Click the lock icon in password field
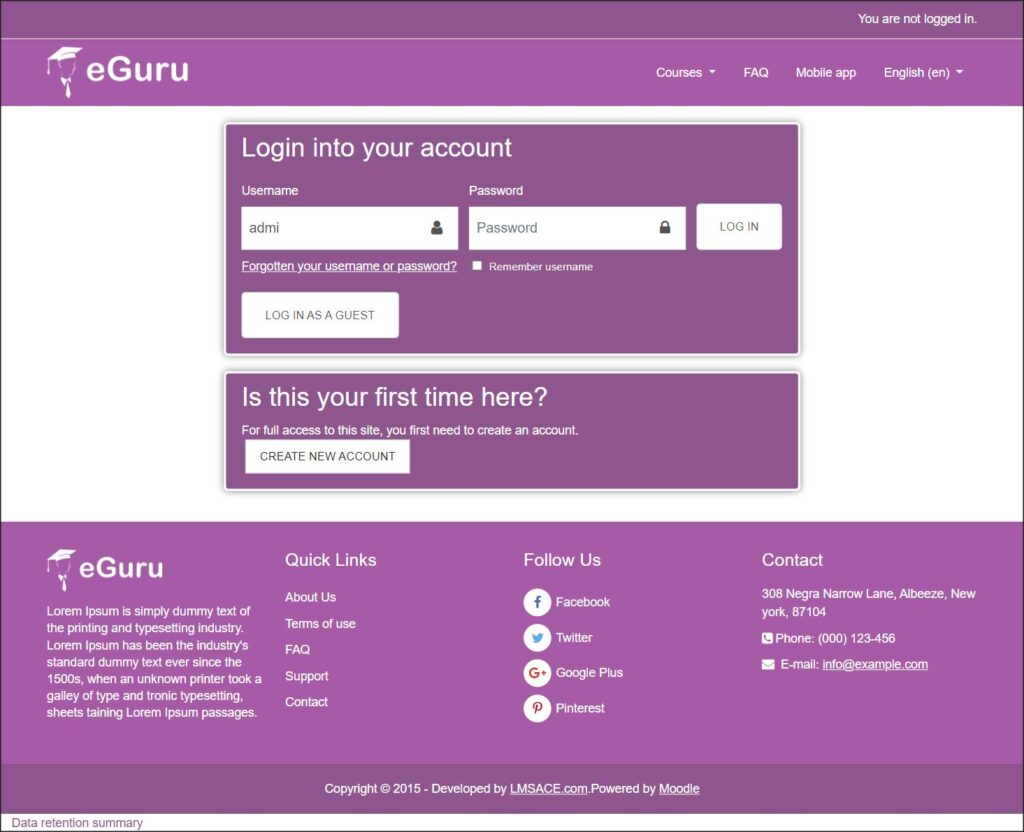Image resolution: width=1024 pixels, height=832 pixels. [x=665, y=228]
